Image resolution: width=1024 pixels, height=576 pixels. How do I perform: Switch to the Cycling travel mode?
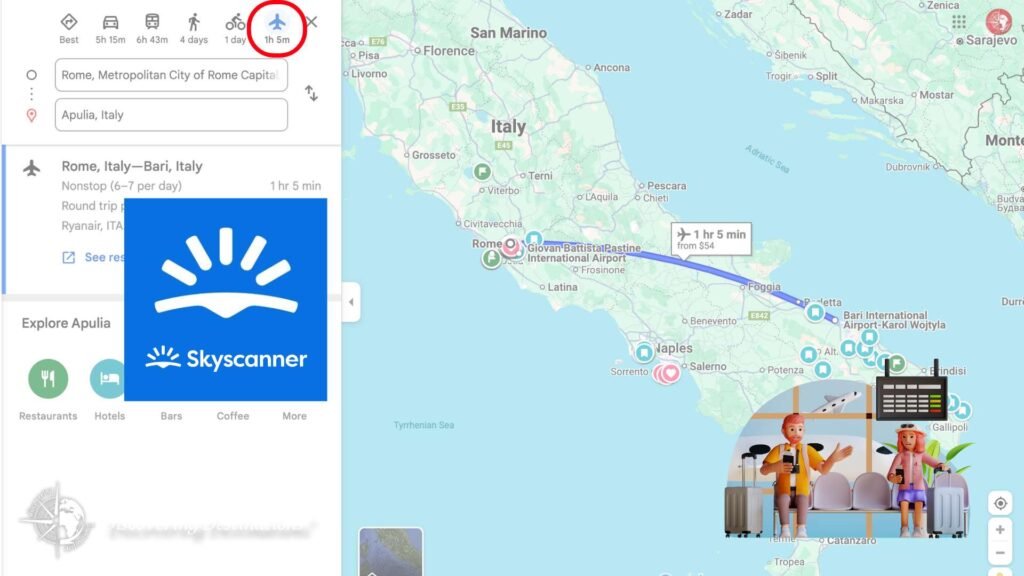235,23
